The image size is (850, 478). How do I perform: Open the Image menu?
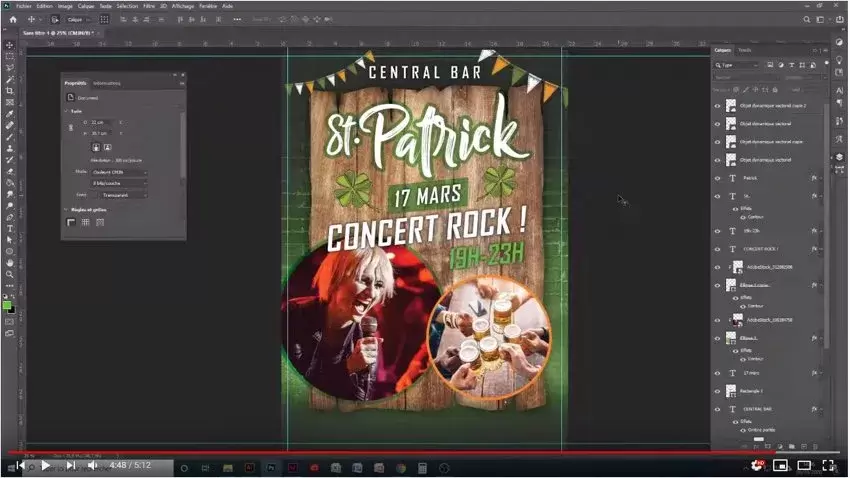pyautogui.click(x=65, y=6)
